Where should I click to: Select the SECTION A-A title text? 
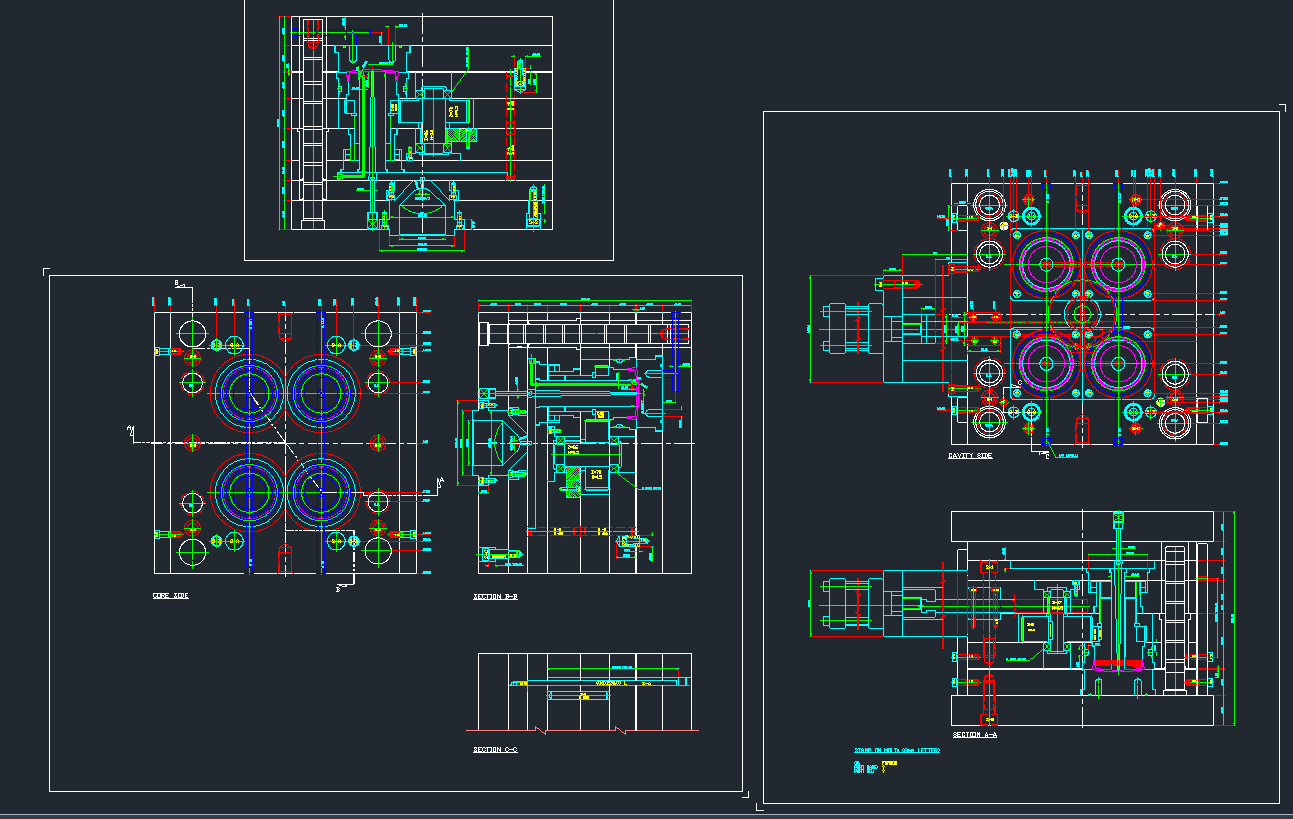tap(974, 735)
